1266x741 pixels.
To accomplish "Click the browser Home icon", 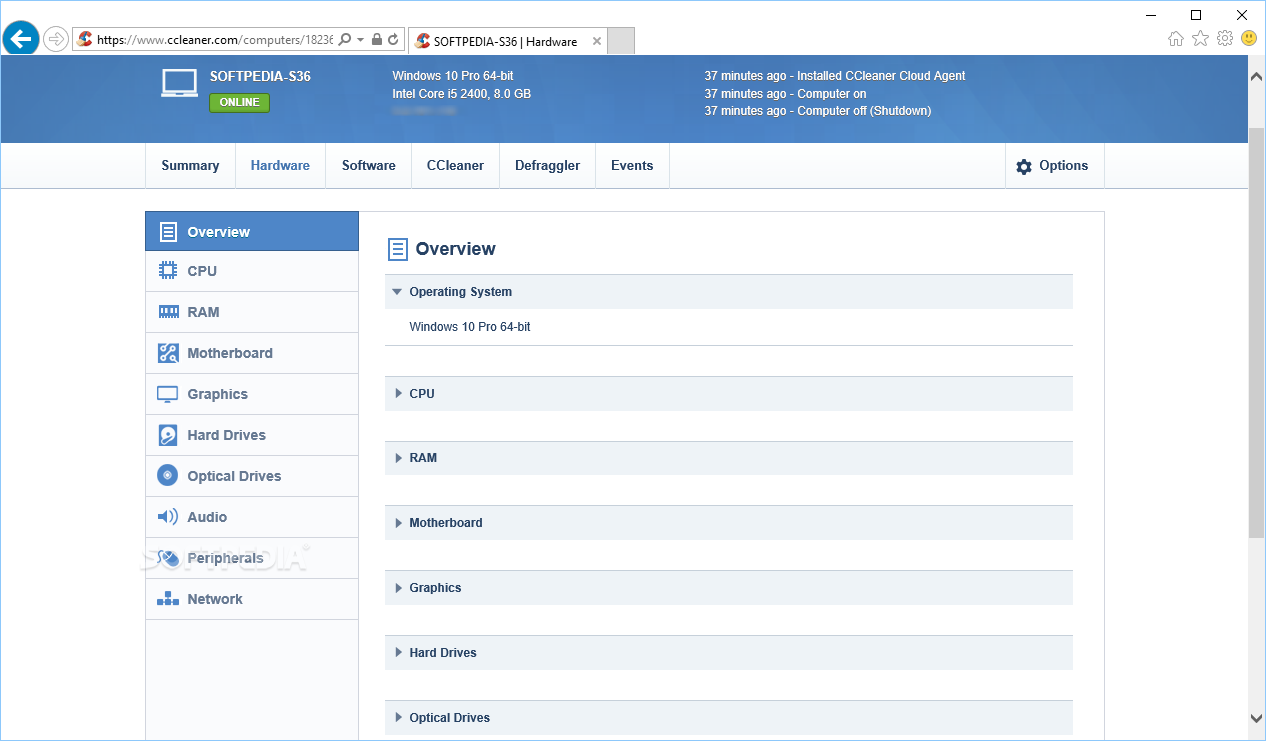I will (x=1176, y=39).
